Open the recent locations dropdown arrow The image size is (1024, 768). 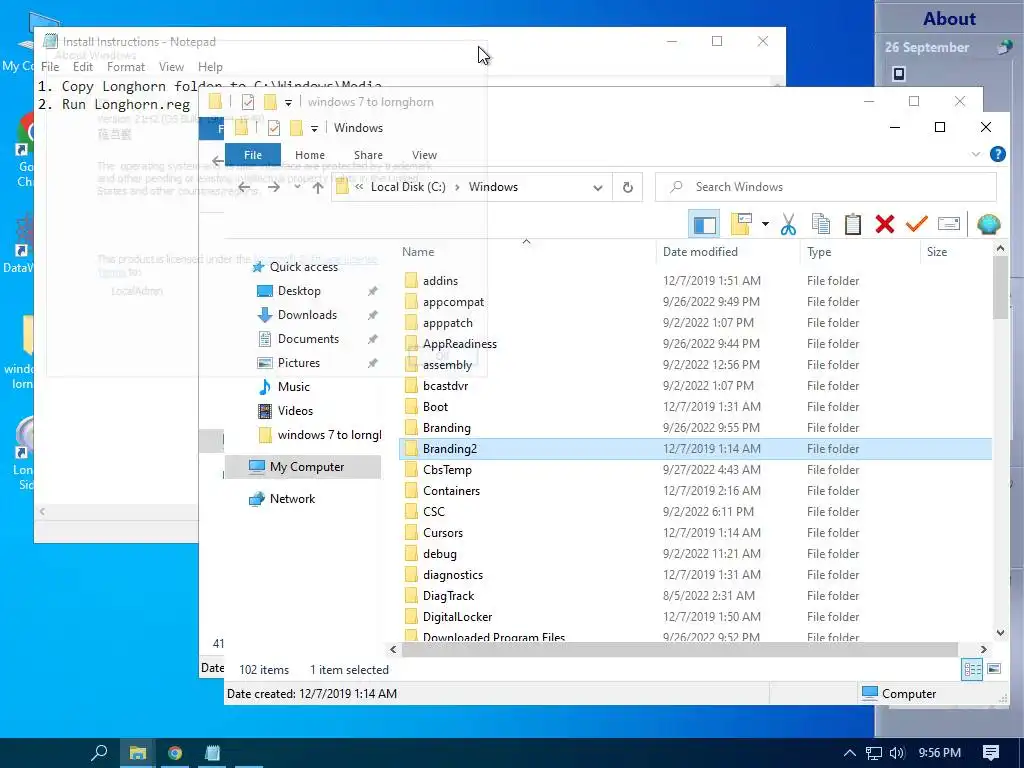click(297, 187)
